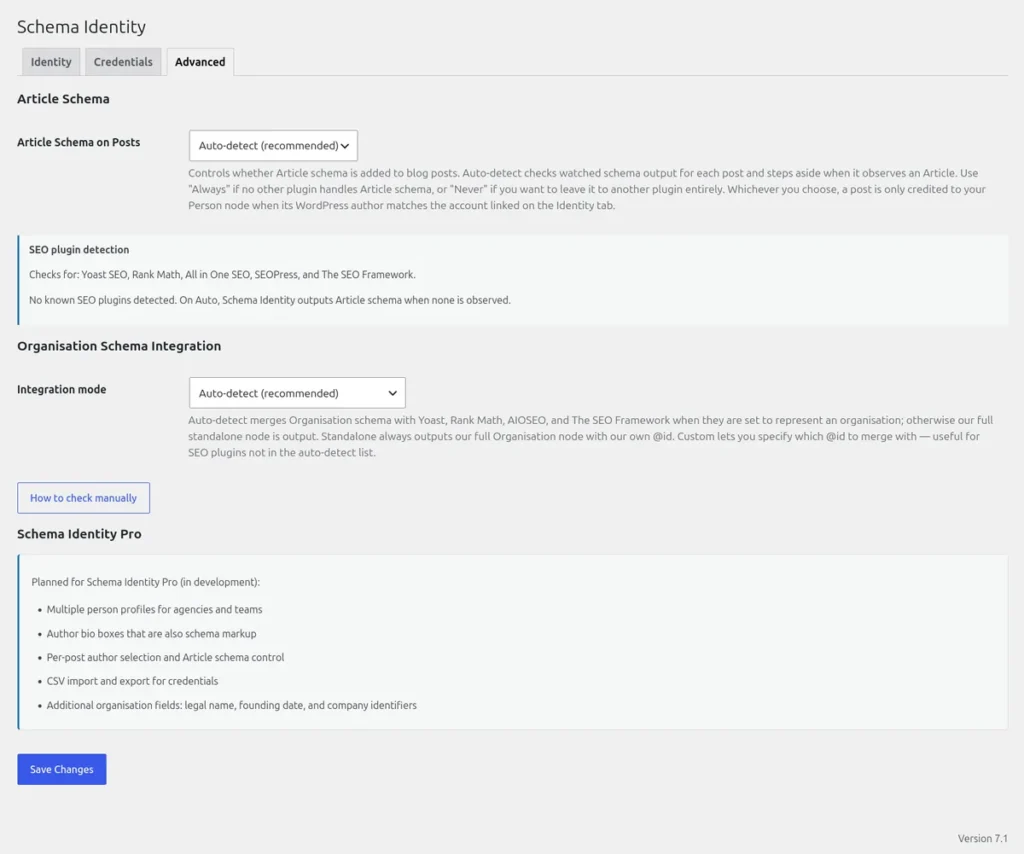This screenshot has width=1024, height=854.
Task: Click the Article Schema section heading
Action: click(63, 99)
